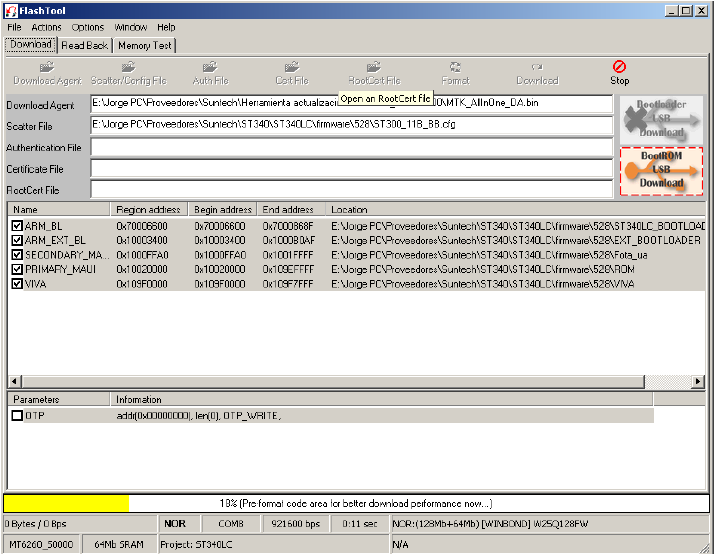Switch to the Read Back tab
Screen dimensions: 719x554
(85, 45)
